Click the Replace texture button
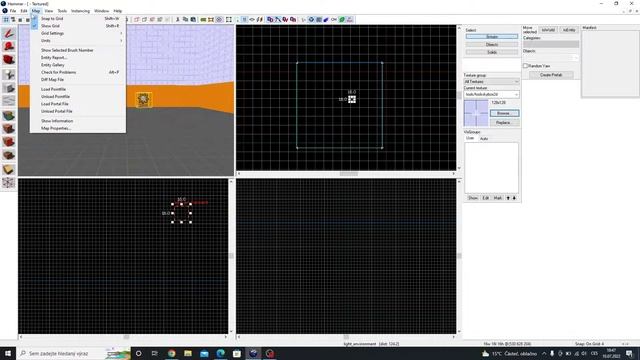The width and height of the screenshot is (640, 360). pyautogui.click(x=504, y=122)
